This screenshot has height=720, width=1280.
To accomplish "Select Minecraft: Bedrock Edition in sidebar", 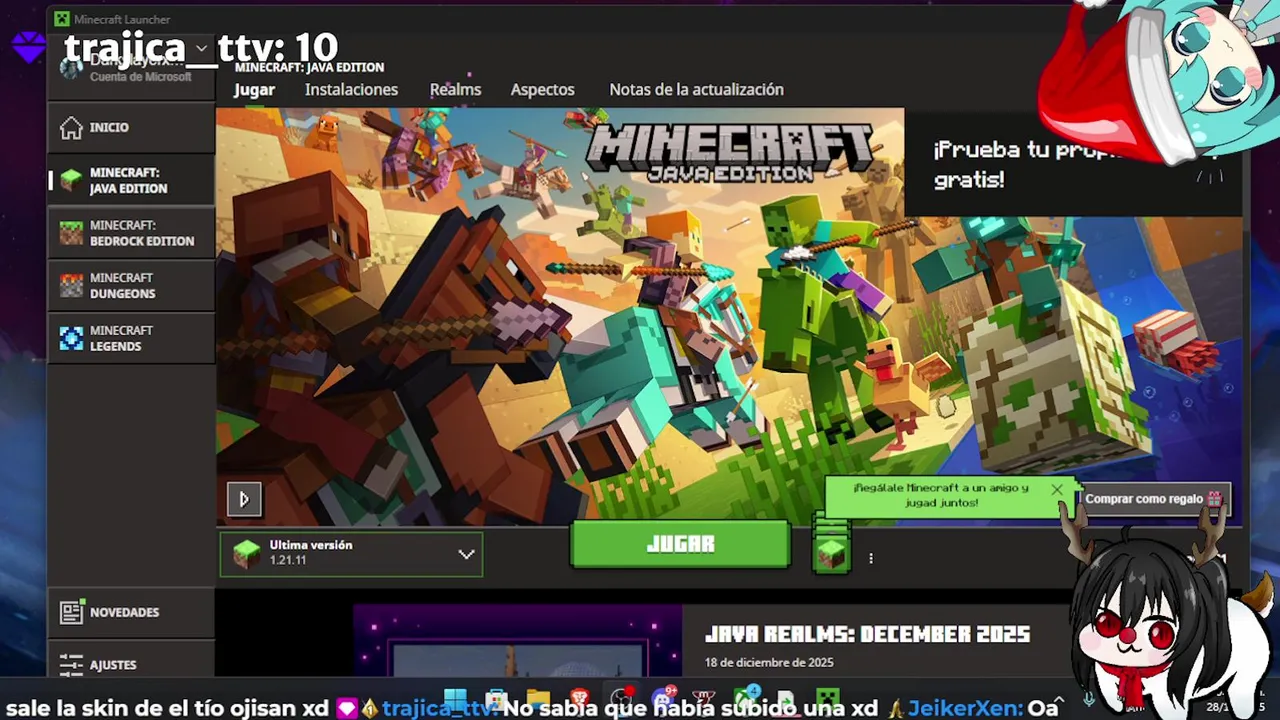I will point(131,233).
